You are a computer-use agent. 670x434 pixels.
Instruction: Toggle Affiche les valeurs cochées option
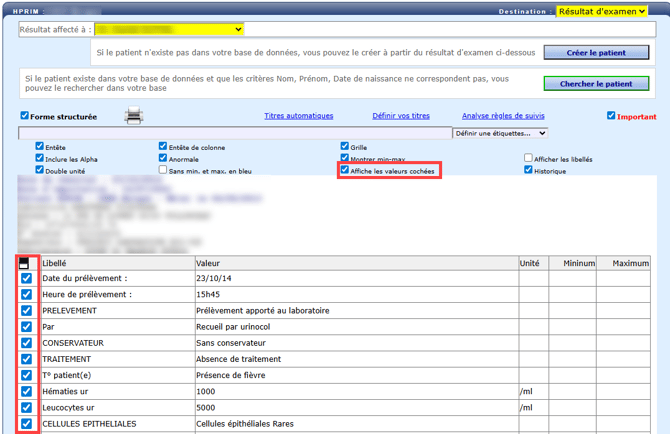point(345,171)
